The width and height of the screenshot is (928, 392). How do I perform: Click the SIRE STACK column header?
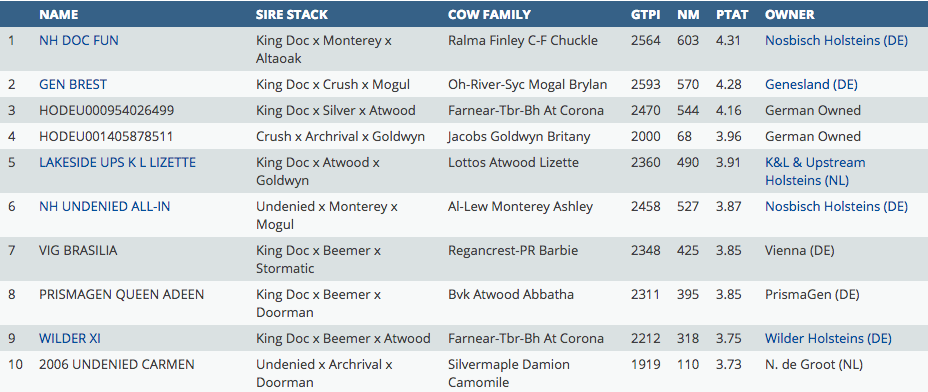coord(292,15)
